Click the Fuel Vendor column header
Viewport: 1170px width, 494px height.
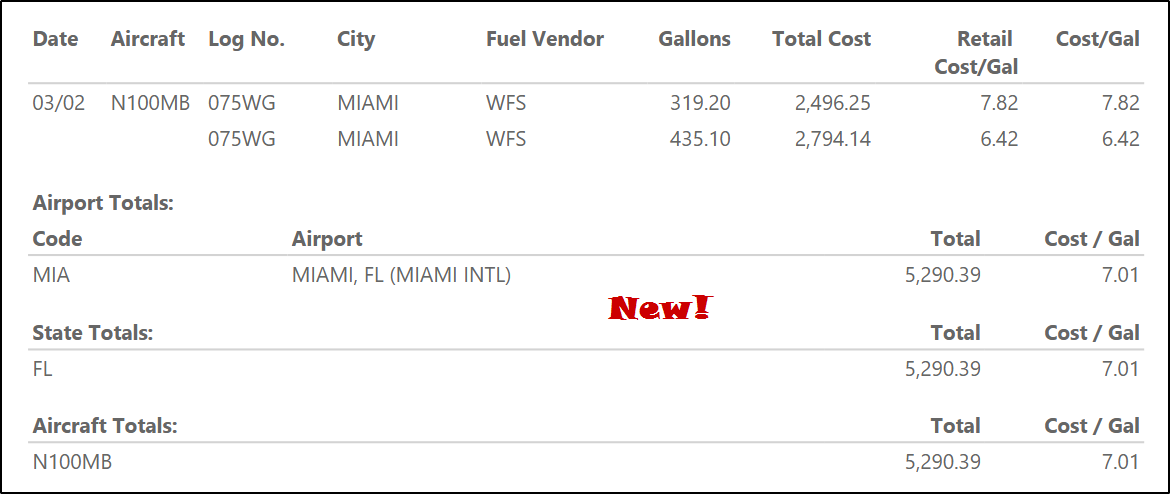[545, 39]
